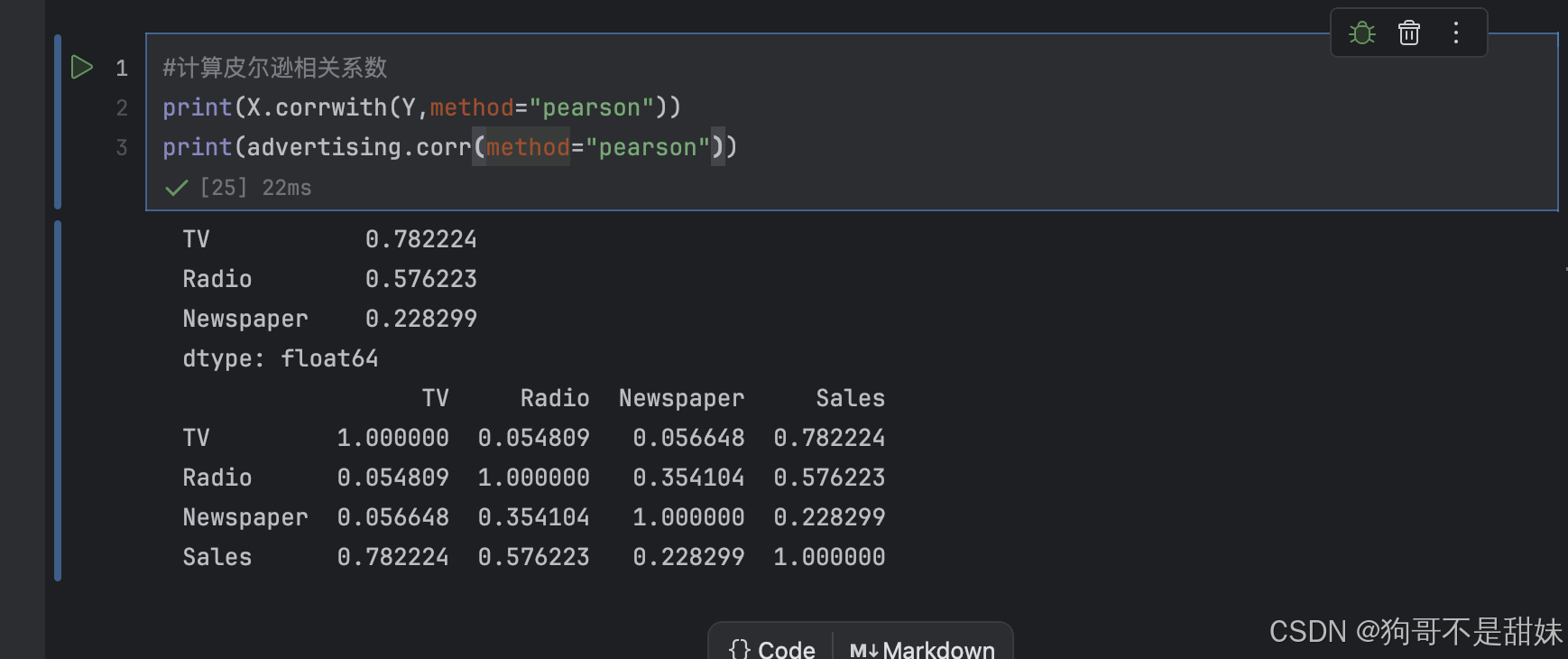
Task: Click the Radio column header in the matrix
Action: (555, 398)
